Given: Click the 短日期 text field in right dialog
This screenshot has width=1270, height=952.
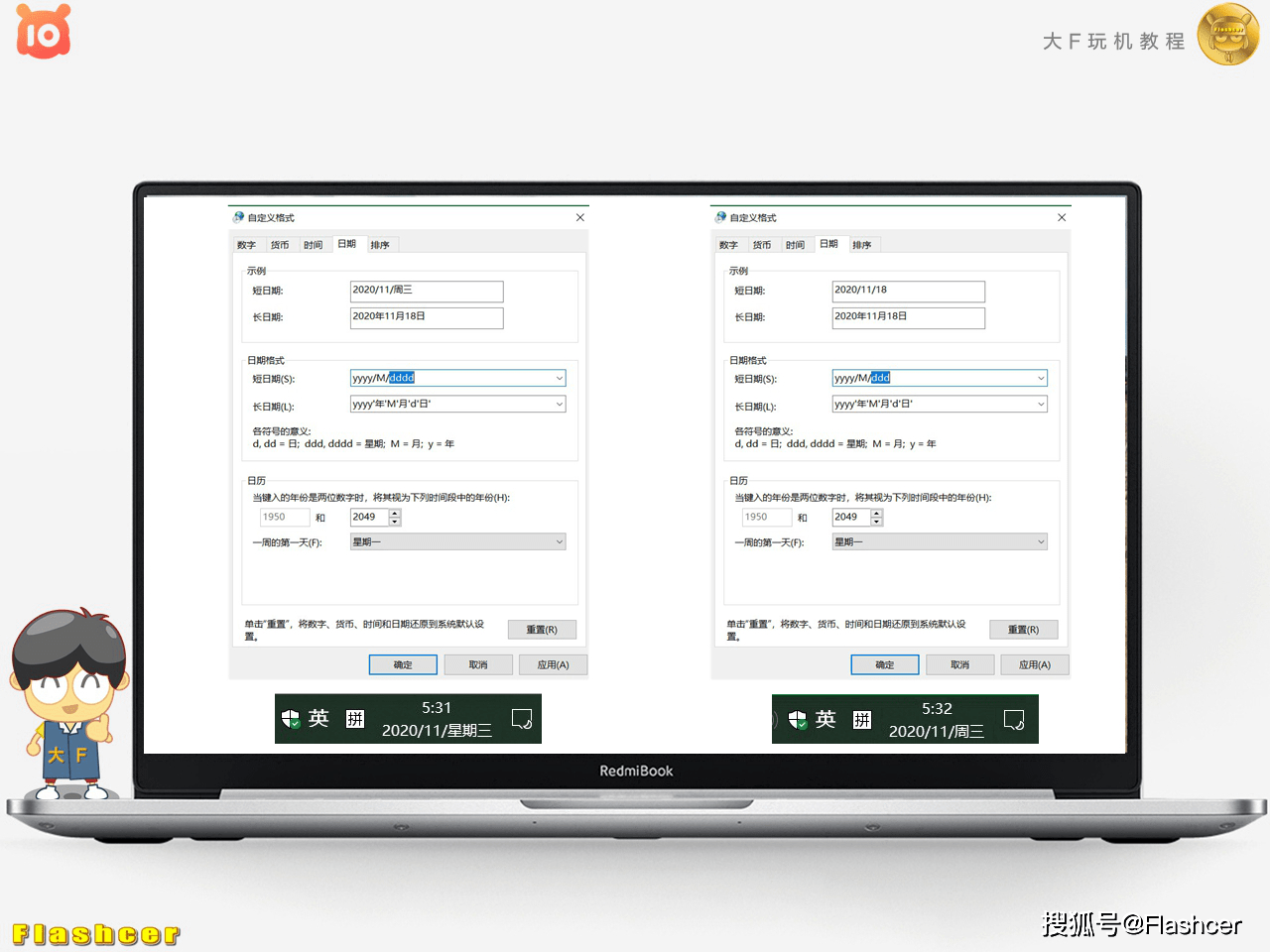Looking at the screenshot, I should [x=908, y=291].
